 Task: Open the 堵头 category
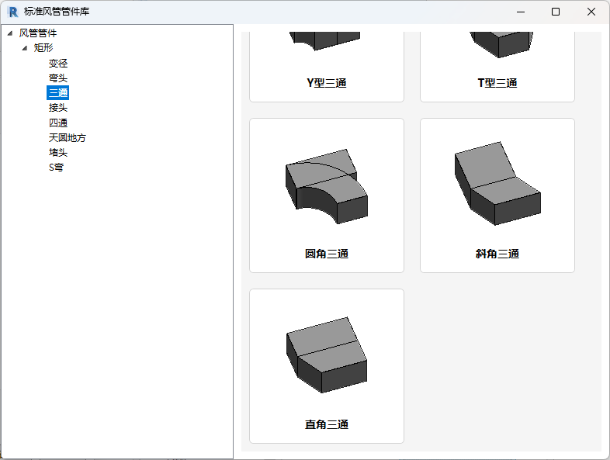(x=58, y=153)
